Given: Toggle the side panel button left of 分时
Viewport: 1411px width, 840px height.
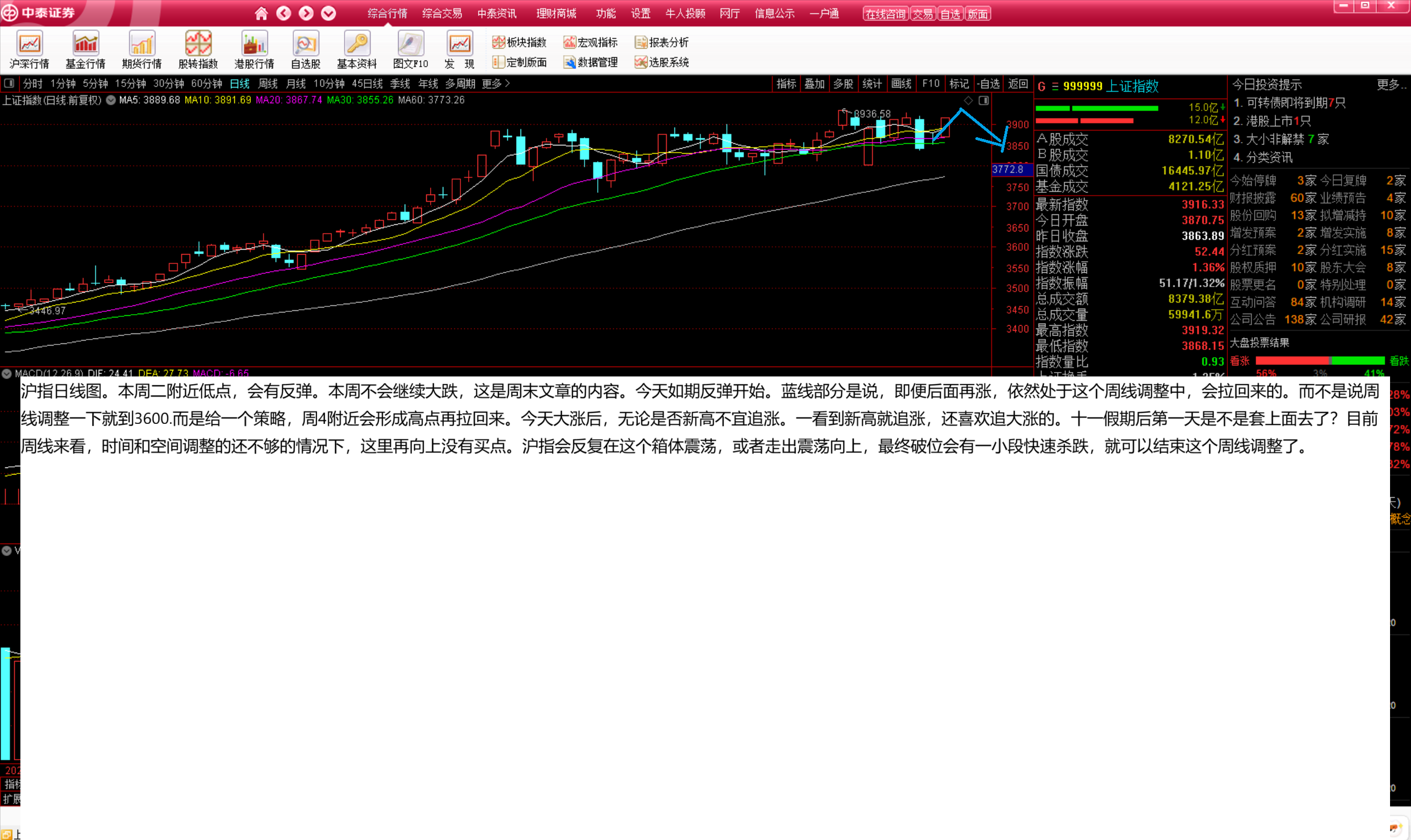Looking at the screenshot, I should point(9,84).
